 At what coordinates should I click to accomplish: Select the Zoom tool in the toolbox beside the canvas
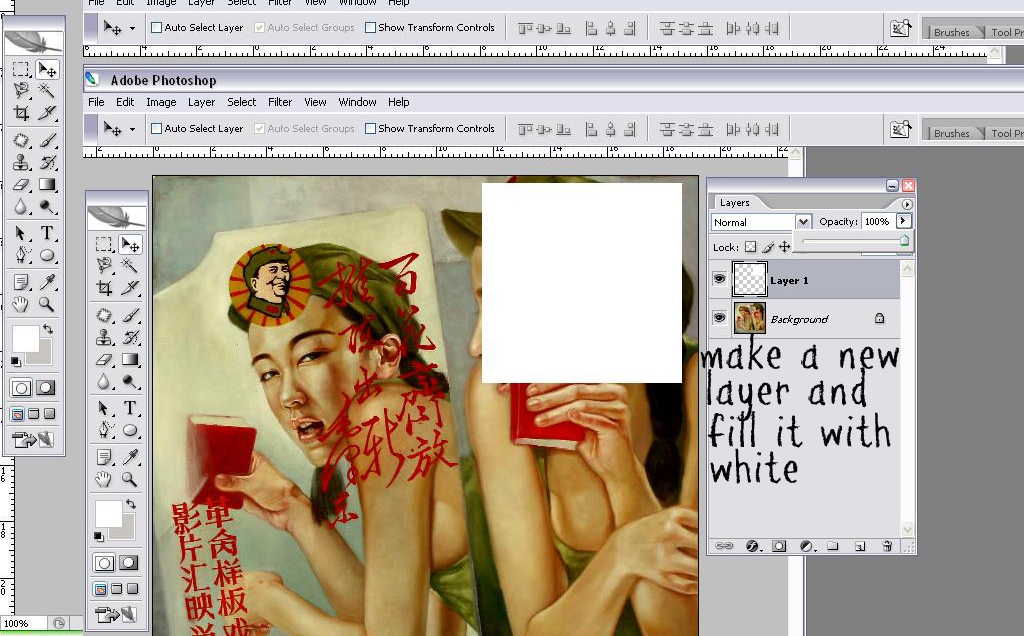(130, 479)
